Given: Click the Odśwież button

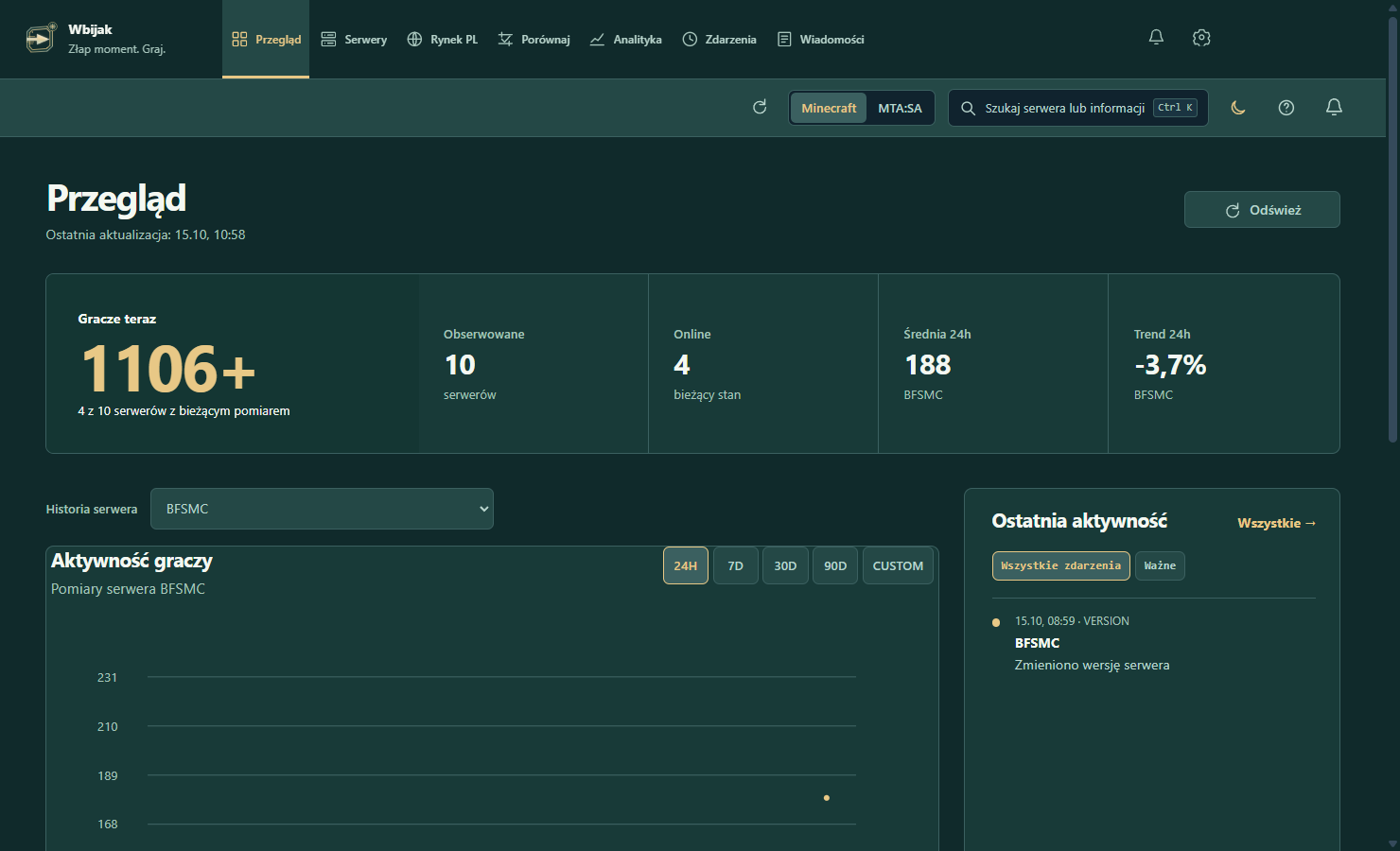Looking at the screenshot, I should tap(1262, 210).
